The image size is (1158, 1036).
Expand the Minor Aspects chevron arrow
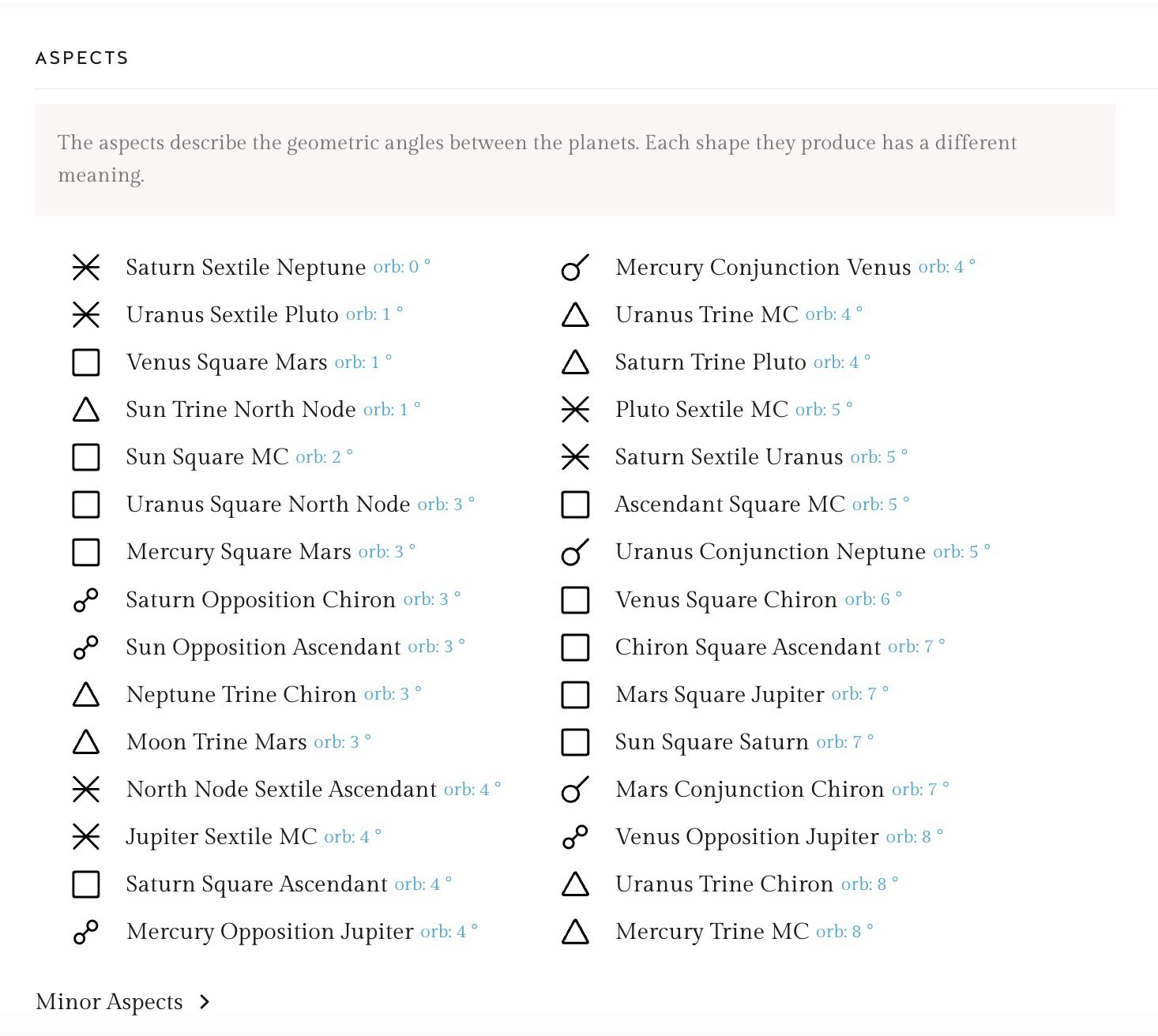tap(205, 1002)
